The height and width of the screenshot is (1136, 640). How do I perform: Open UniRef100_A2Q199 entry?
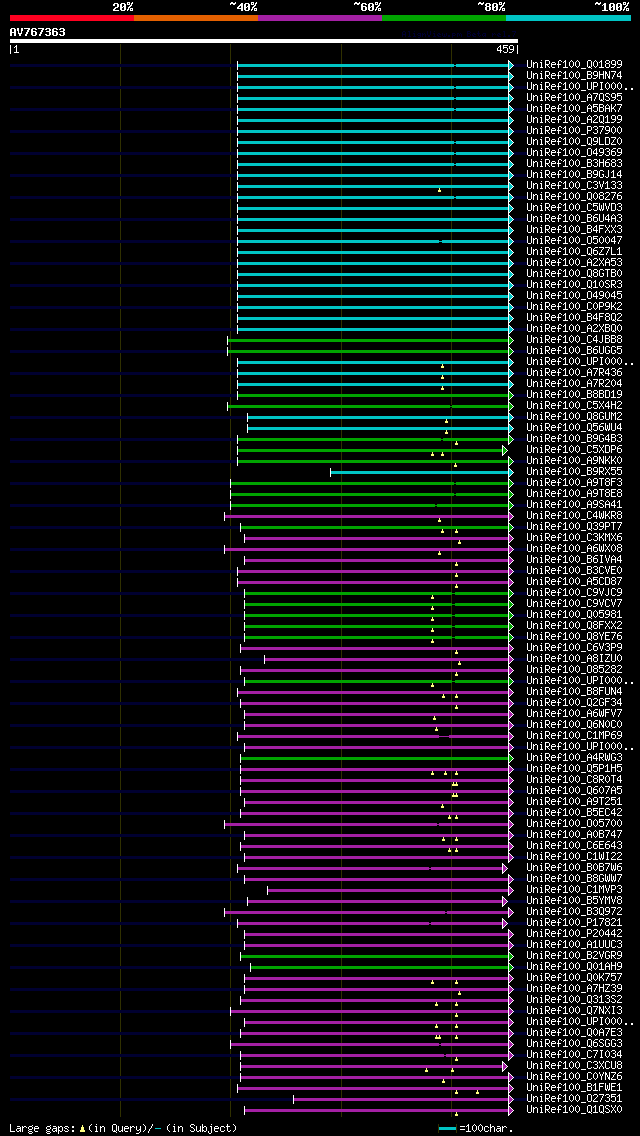pos(574,120)
